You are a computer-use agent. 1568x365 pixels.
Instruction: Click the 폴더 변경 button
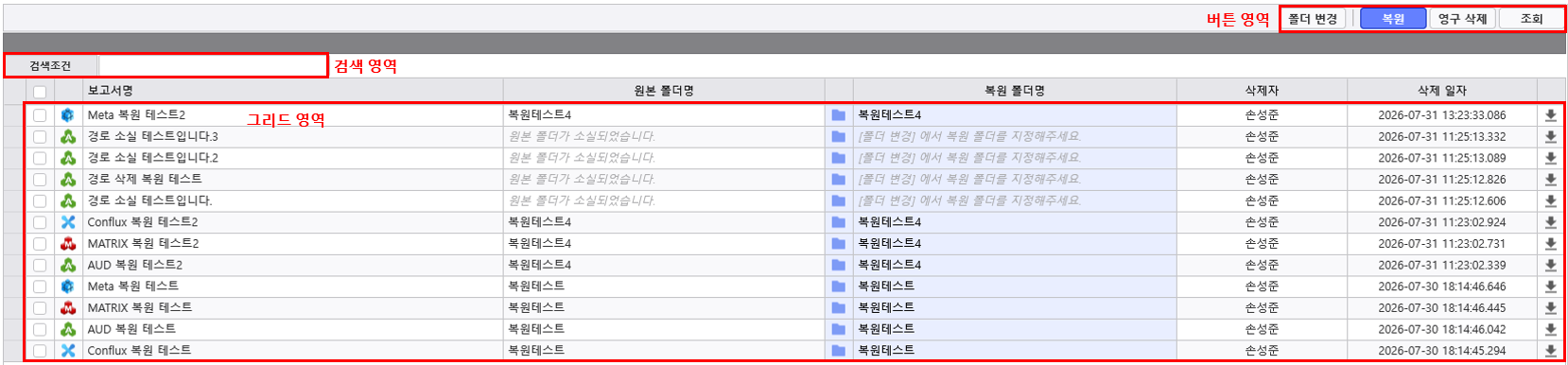click(x=1313, y=19)
